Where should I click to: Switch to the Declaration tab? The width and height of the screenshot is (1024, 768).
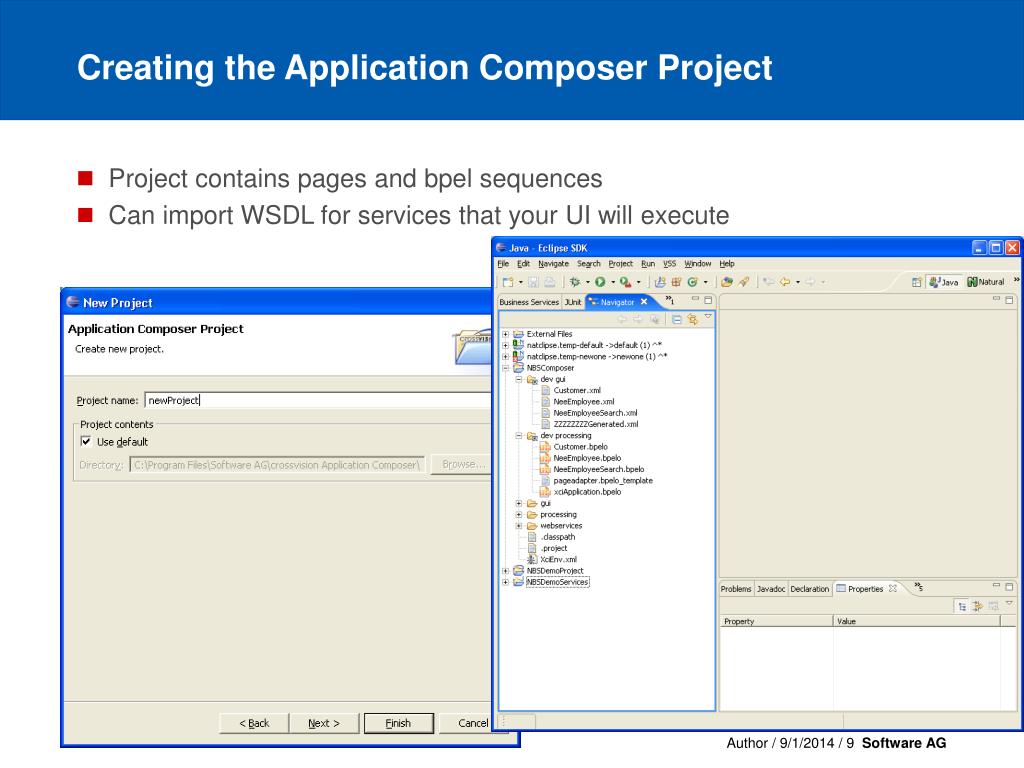tap(810, 589)
